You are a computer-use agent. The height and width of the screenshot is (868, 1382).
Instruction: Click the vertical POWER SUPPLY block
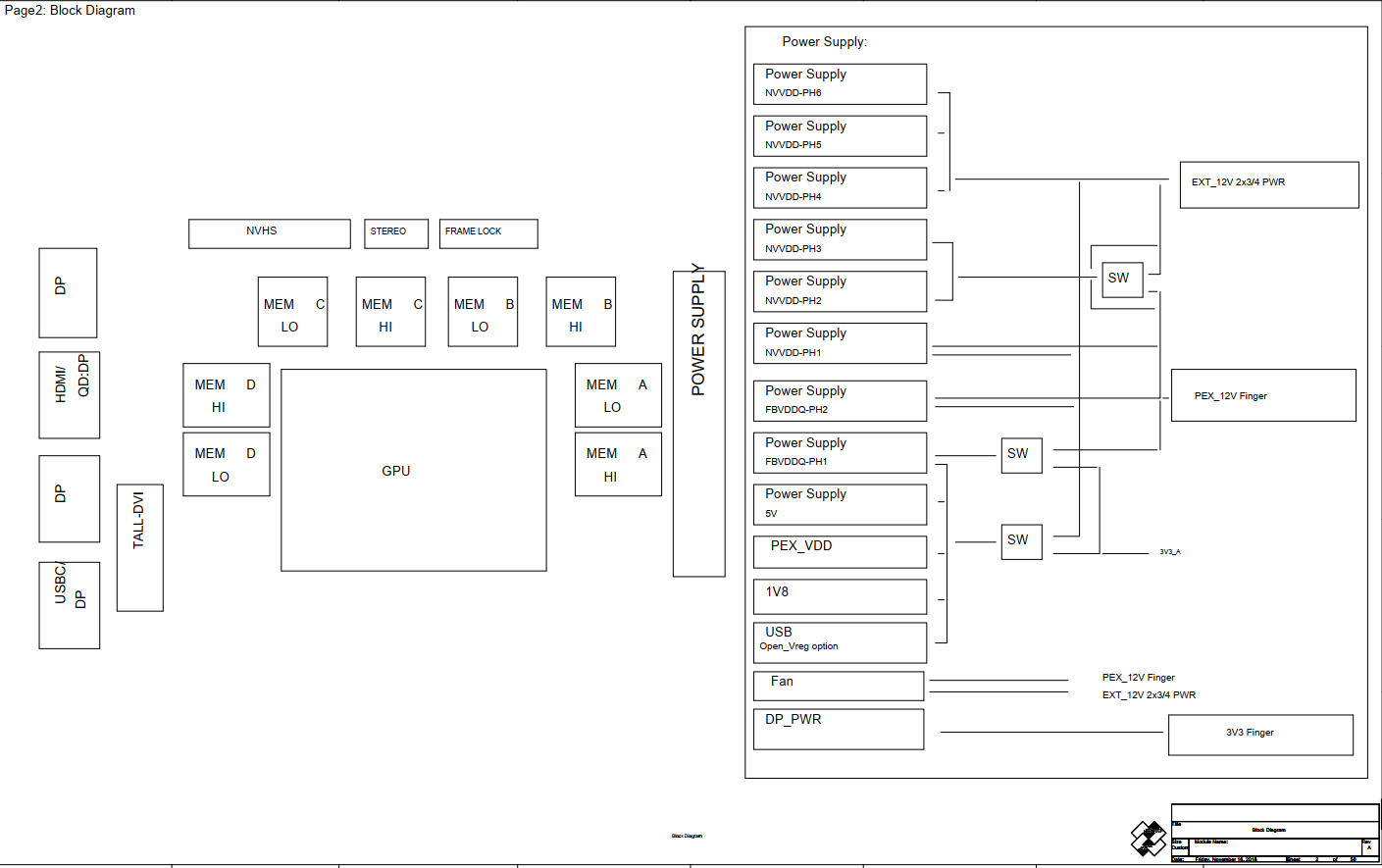click(698, 424)
